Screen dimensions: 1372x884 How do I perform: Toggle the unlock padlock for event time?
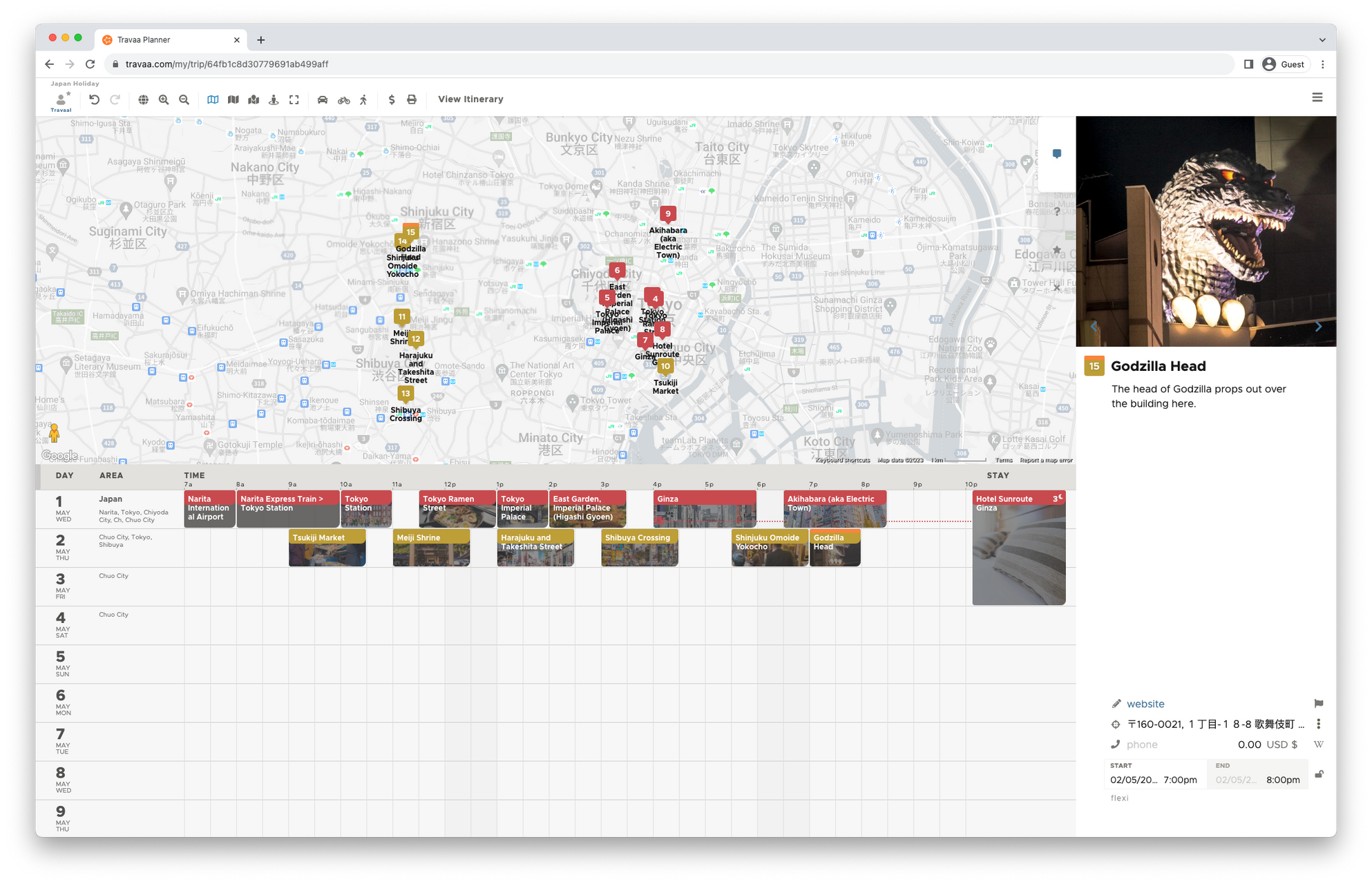[x=1319, y=774]
